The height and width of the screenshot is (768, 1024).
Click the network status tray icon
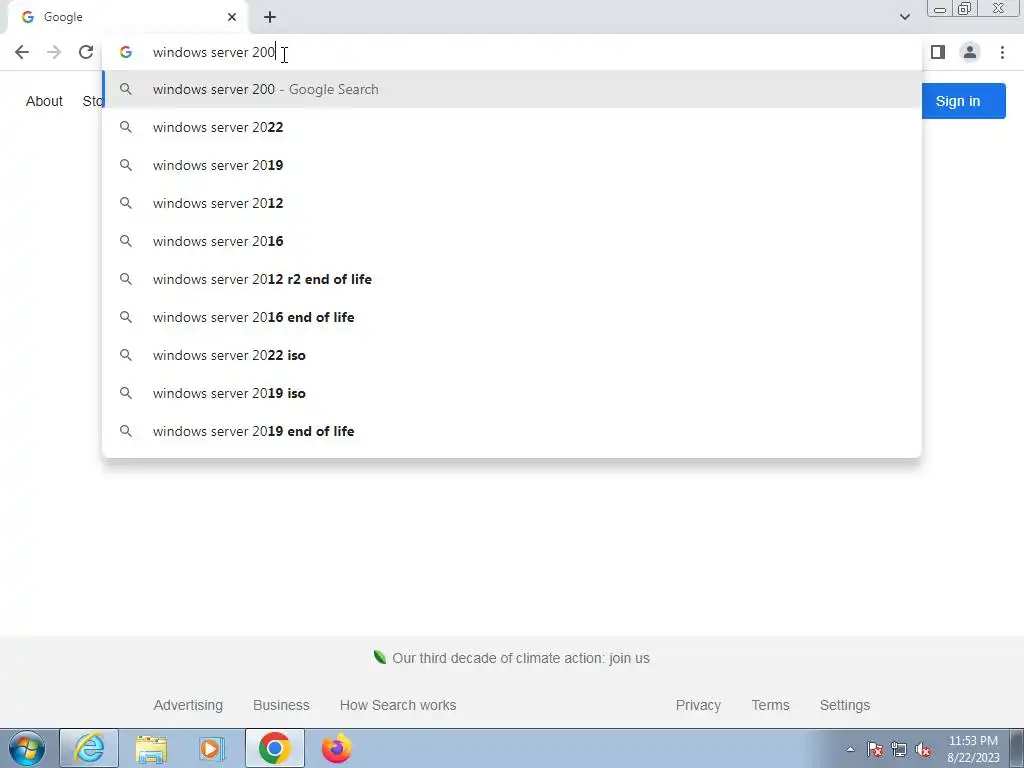pos(899,750)
